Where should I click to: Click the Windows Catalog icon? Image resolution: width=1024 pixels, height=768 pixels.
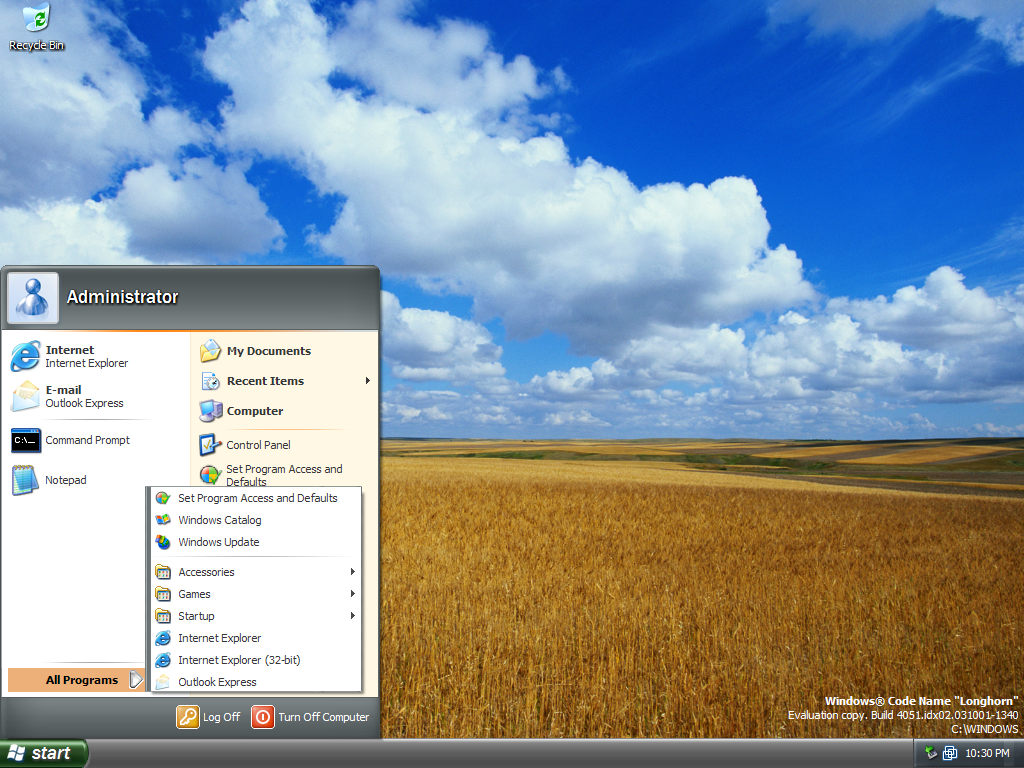click(x=163, y=520)
